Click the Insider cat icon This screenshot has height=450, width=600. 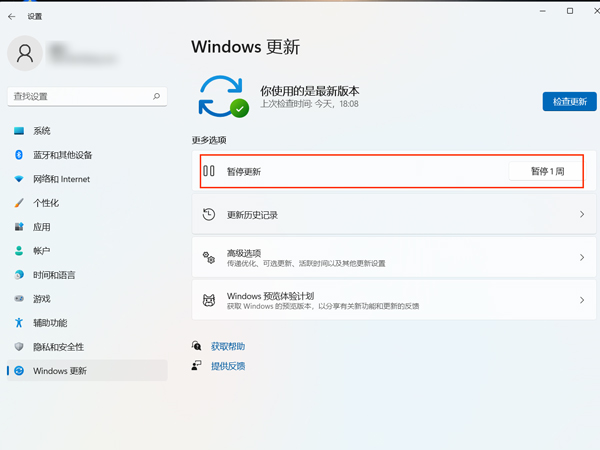209,300
